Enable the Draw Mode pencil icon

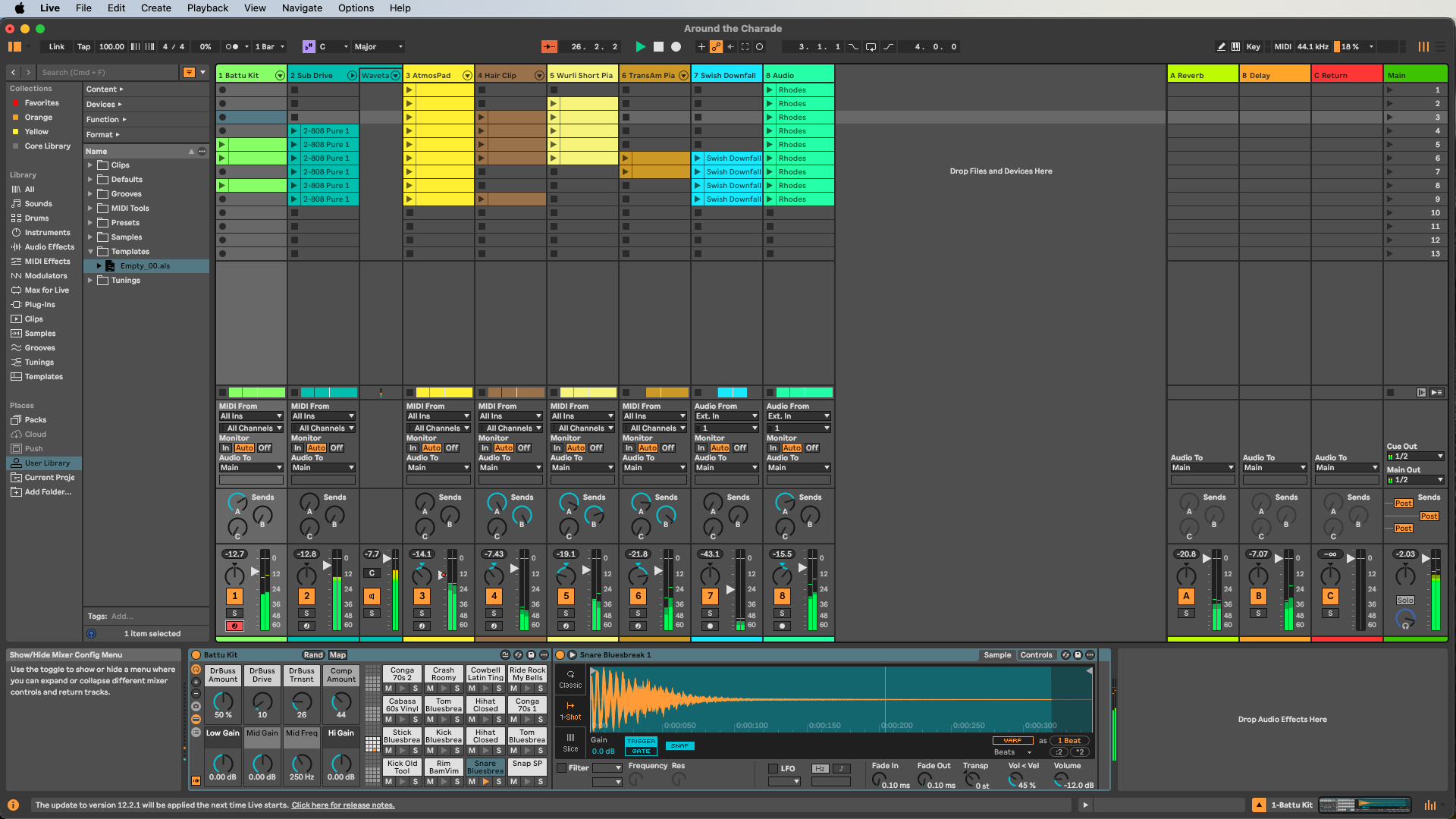pyautogui.click(x=1221, y=47)
